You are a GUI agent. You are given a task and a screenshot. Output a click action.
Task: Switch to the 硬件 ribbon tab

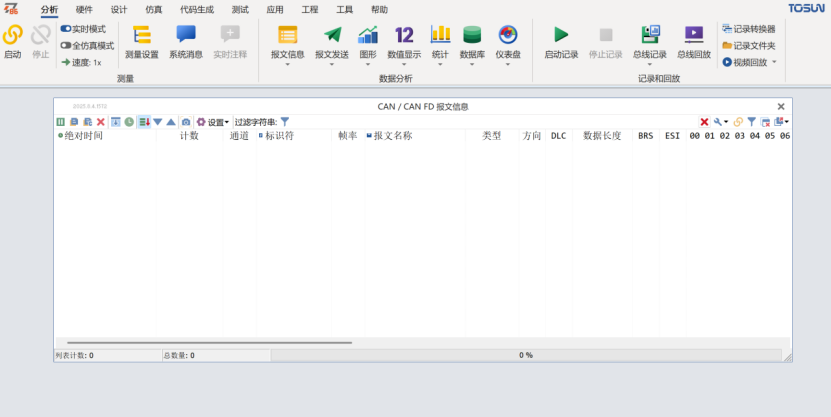(84, 10)
